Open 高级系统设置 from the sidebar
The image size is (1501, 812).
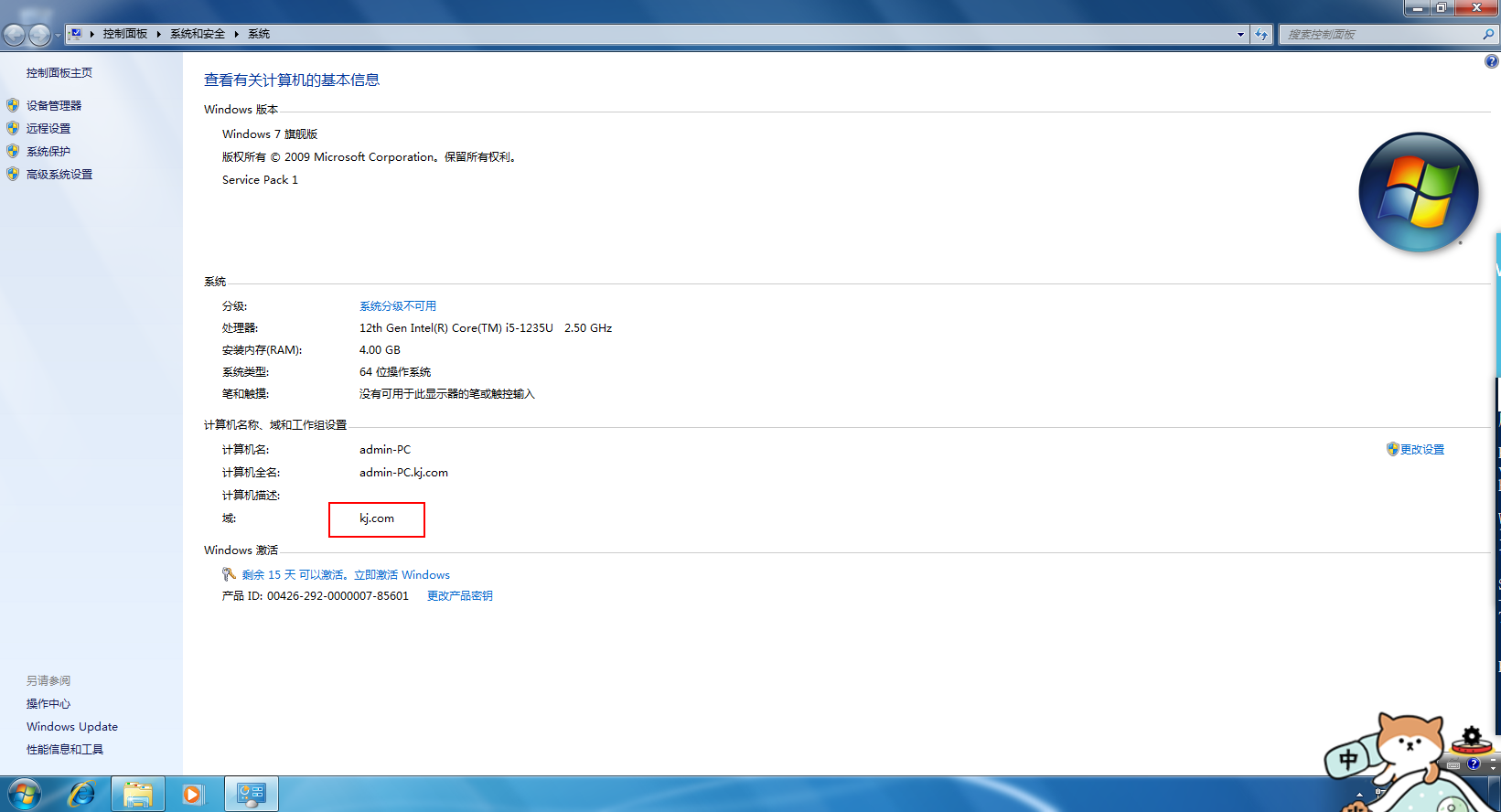click(x=59, y=175)
